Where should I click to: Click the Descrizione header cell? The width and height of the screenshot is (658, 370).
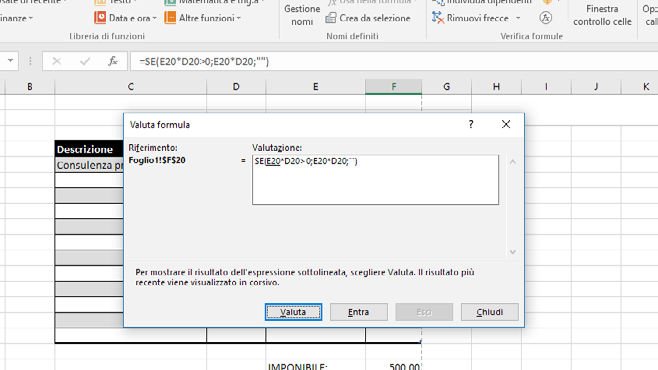[89, 149]
